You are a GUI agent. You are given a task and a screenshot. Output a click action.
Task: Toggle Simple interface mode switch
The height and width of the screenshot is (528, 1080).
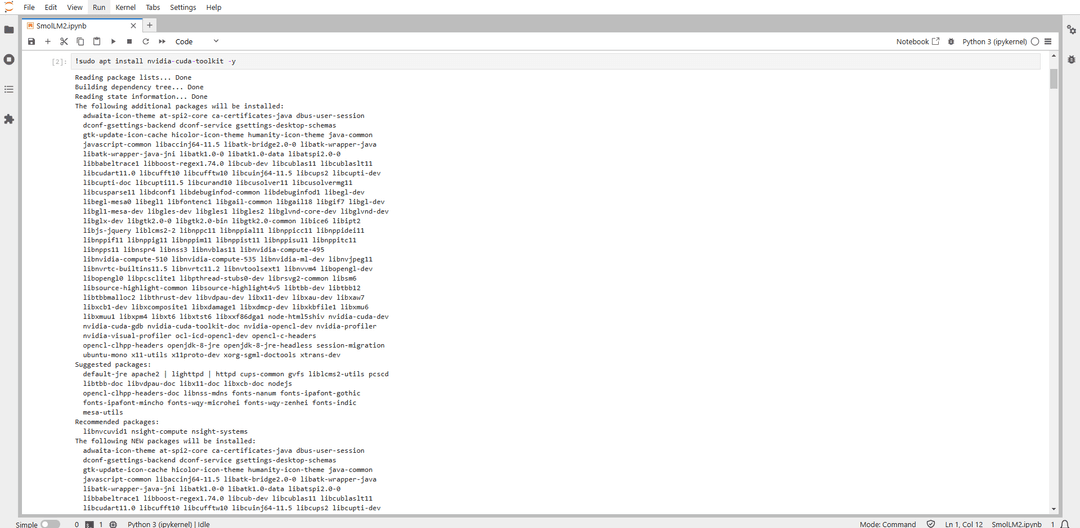click(x=50, y=523)
